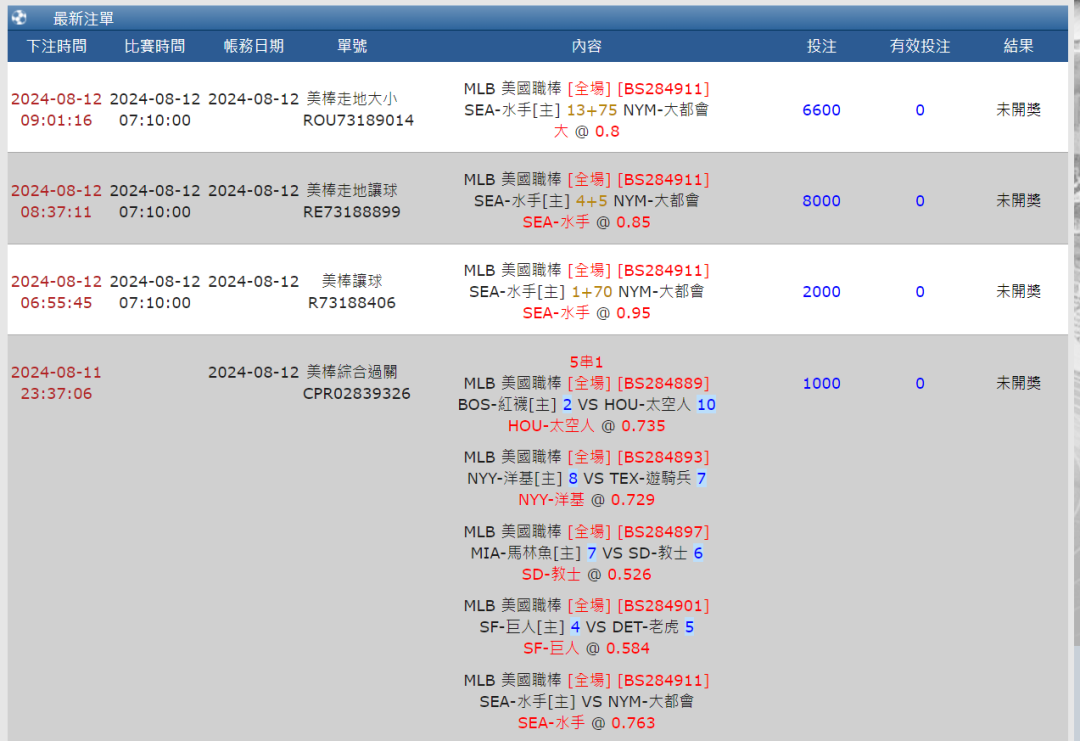Click the 5串1 parlay label
Image resolution: width=1080 pixels, height=741 pixels.
point(586,362)
